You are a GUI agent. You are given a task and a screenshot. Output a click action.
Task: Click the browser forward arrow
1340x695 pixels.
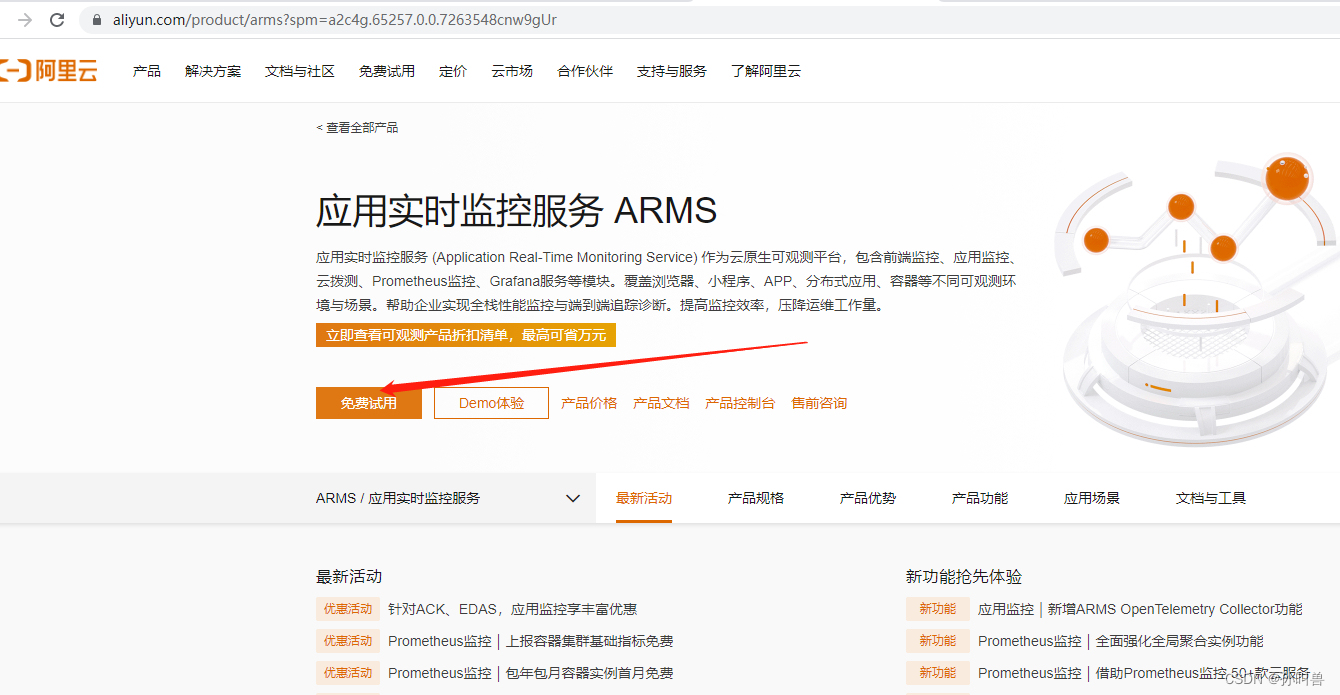(x=25, y=20)
